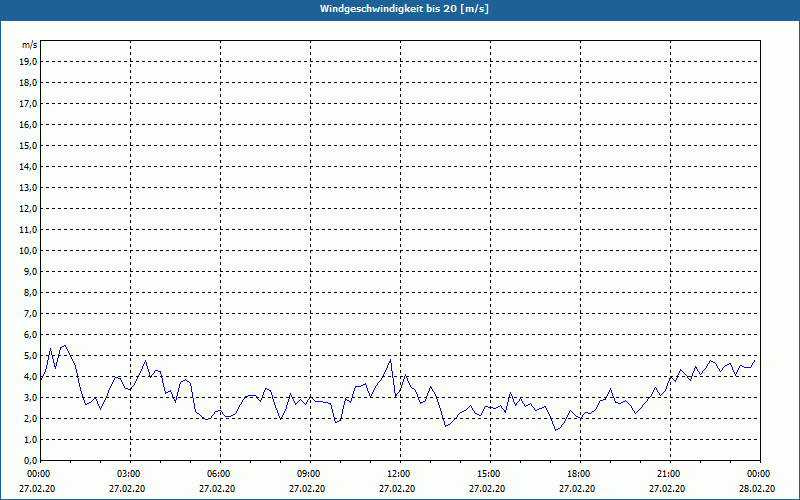Screen dimensions: 800x500
Task: Select the '2,0' y-axis label
Action: pos(31,418)
